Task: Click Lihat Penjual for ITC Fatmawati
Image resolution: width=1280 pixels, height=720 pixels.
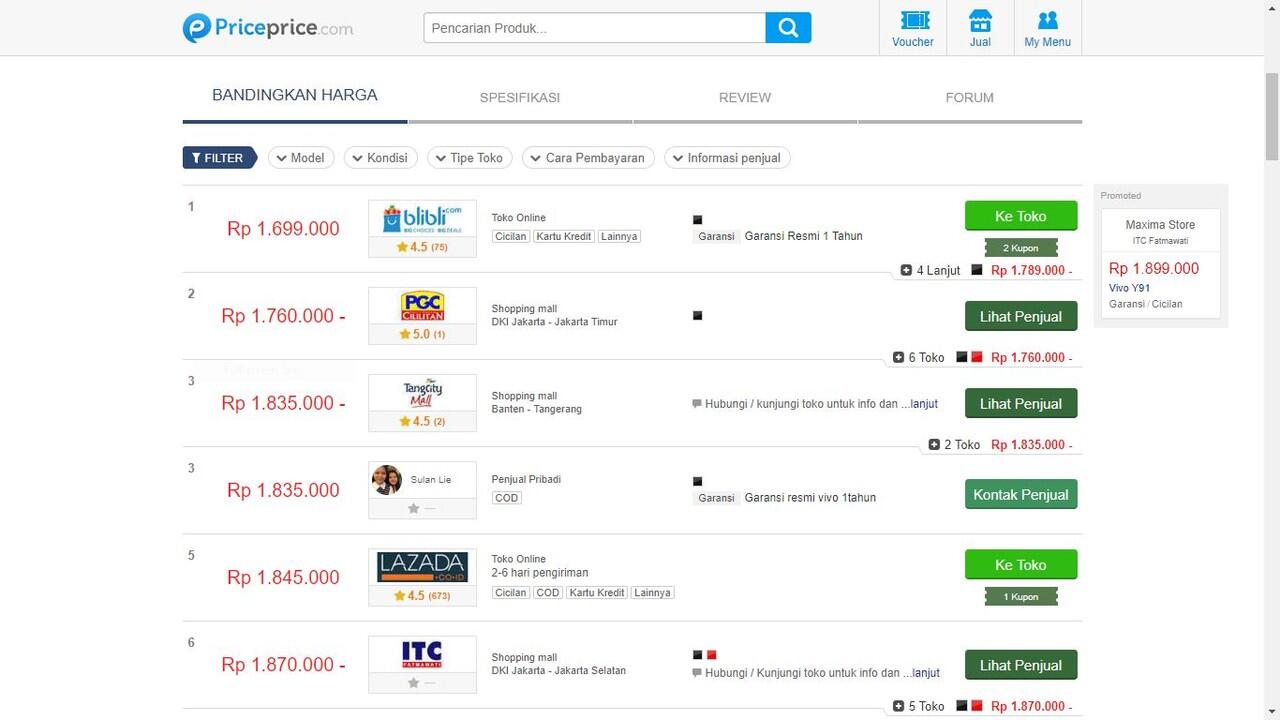Action: pyautogui.click(x=1021, y=665)
